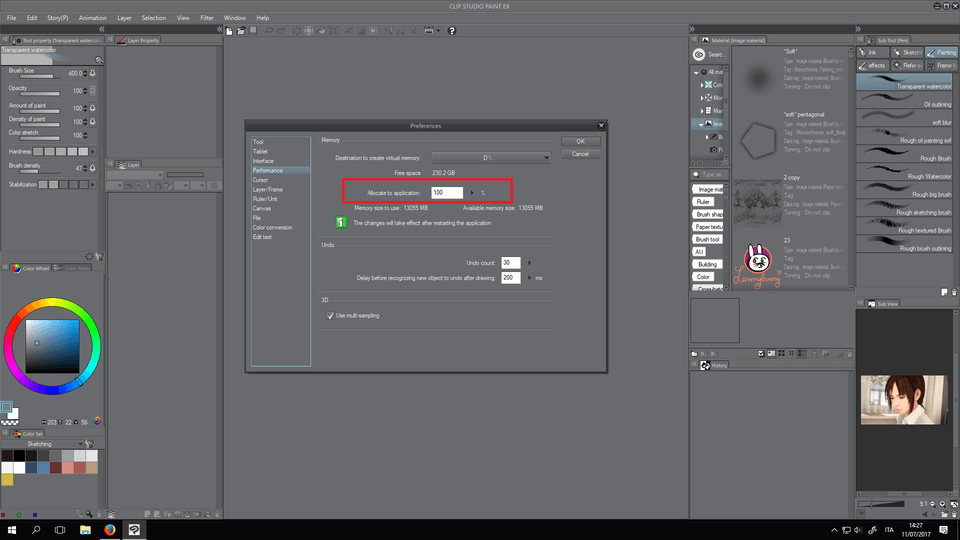Viewport: 960px width, 540px height.
Task: Toggle Use multi-sampling checkbox
Action: coord(331,315)
